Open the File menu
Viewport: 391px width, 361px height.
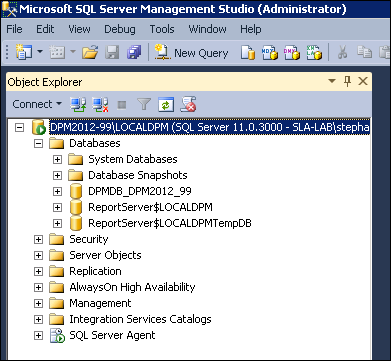14,29
